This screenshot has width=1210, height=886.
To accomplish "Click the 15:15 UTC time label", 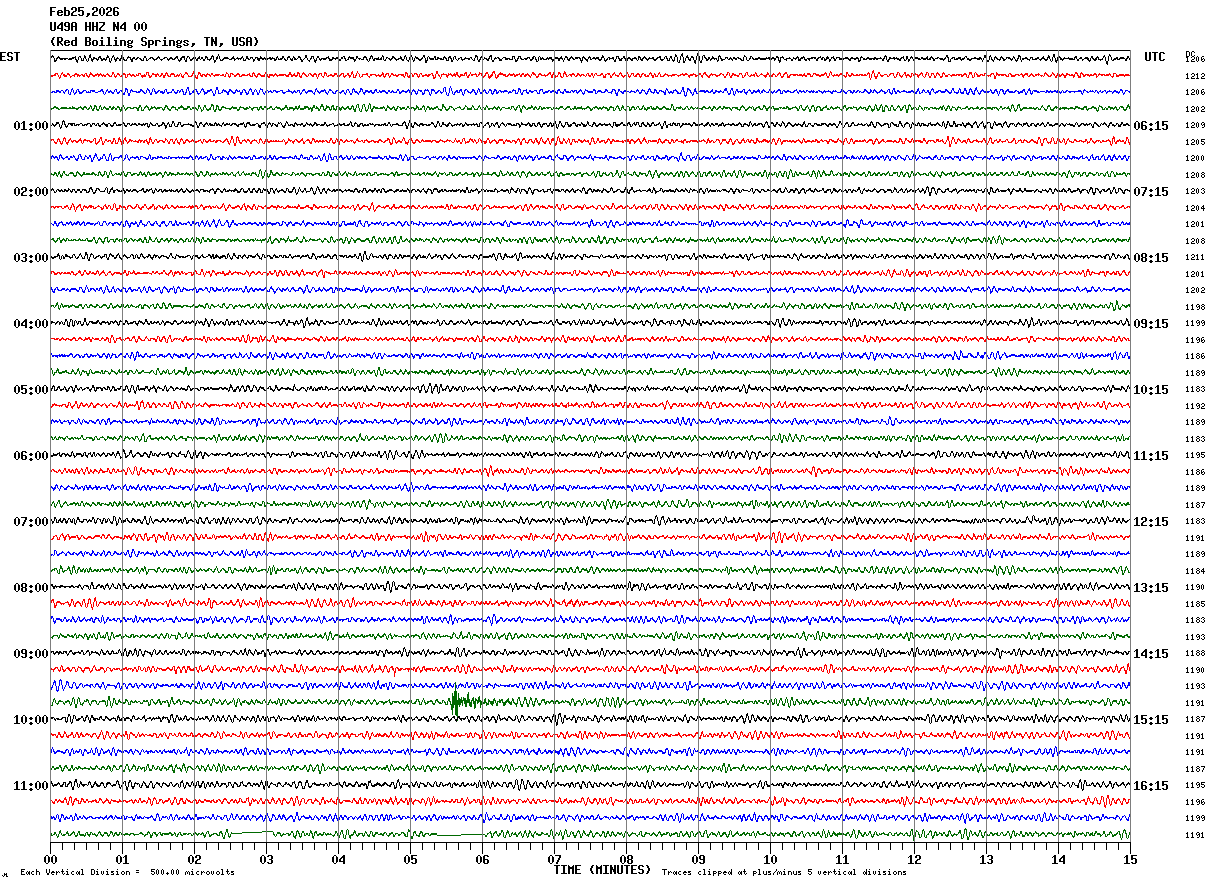I will [x=1151, y=720].
